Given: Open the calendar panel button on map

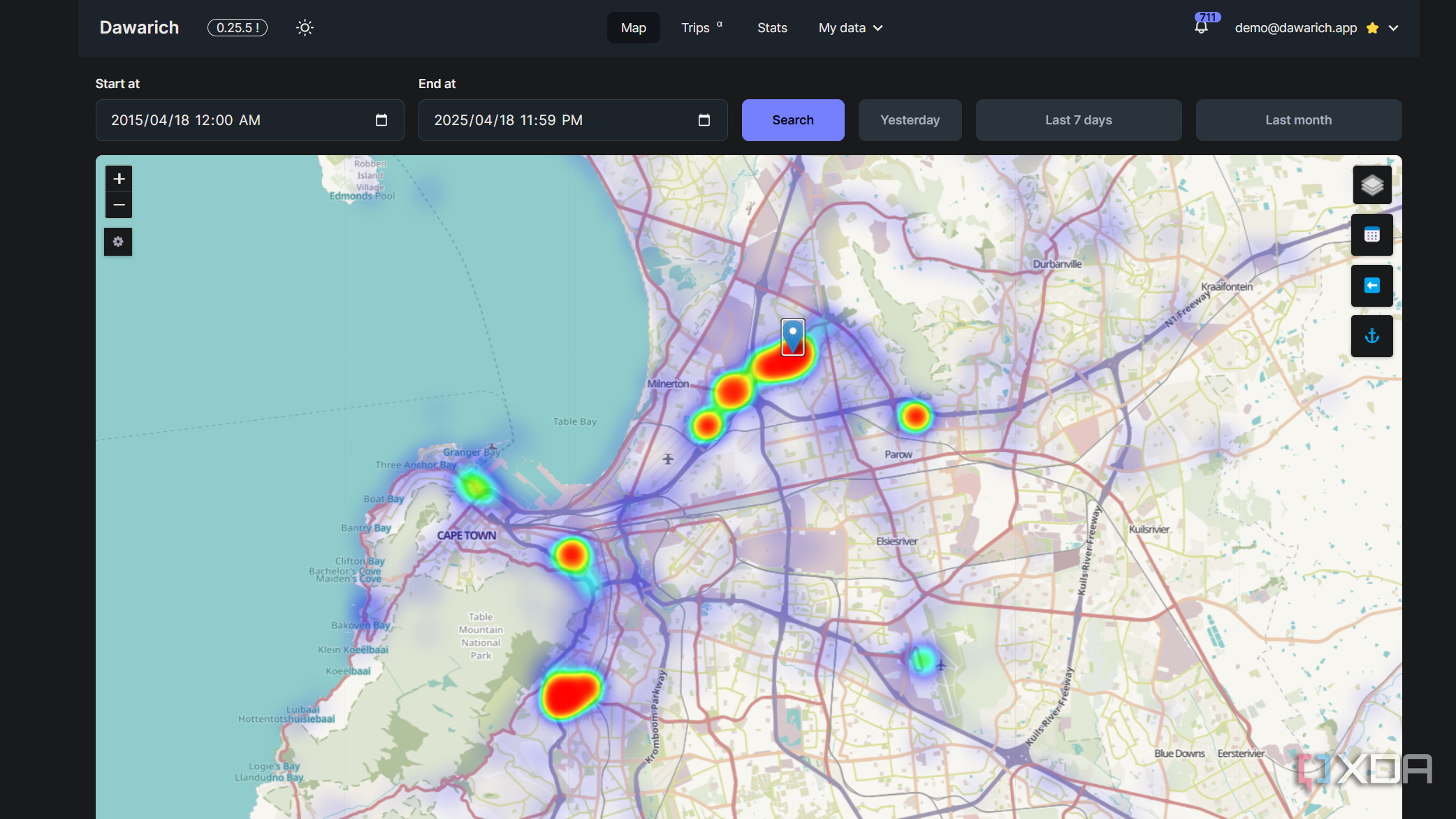Looking at the screenshot, I should click(1372, 235).
